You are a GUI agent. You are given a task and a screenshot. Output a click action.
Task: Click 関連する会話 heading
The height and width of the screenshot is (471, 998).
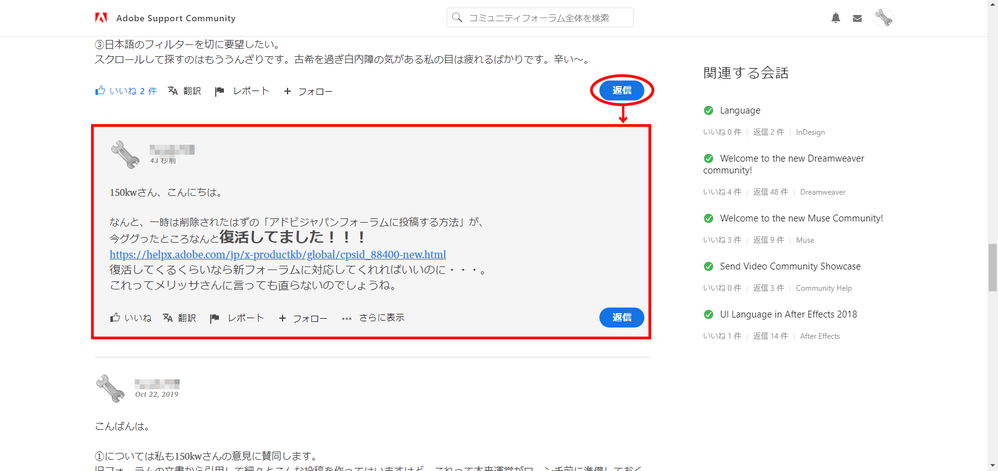coord(746,73)
